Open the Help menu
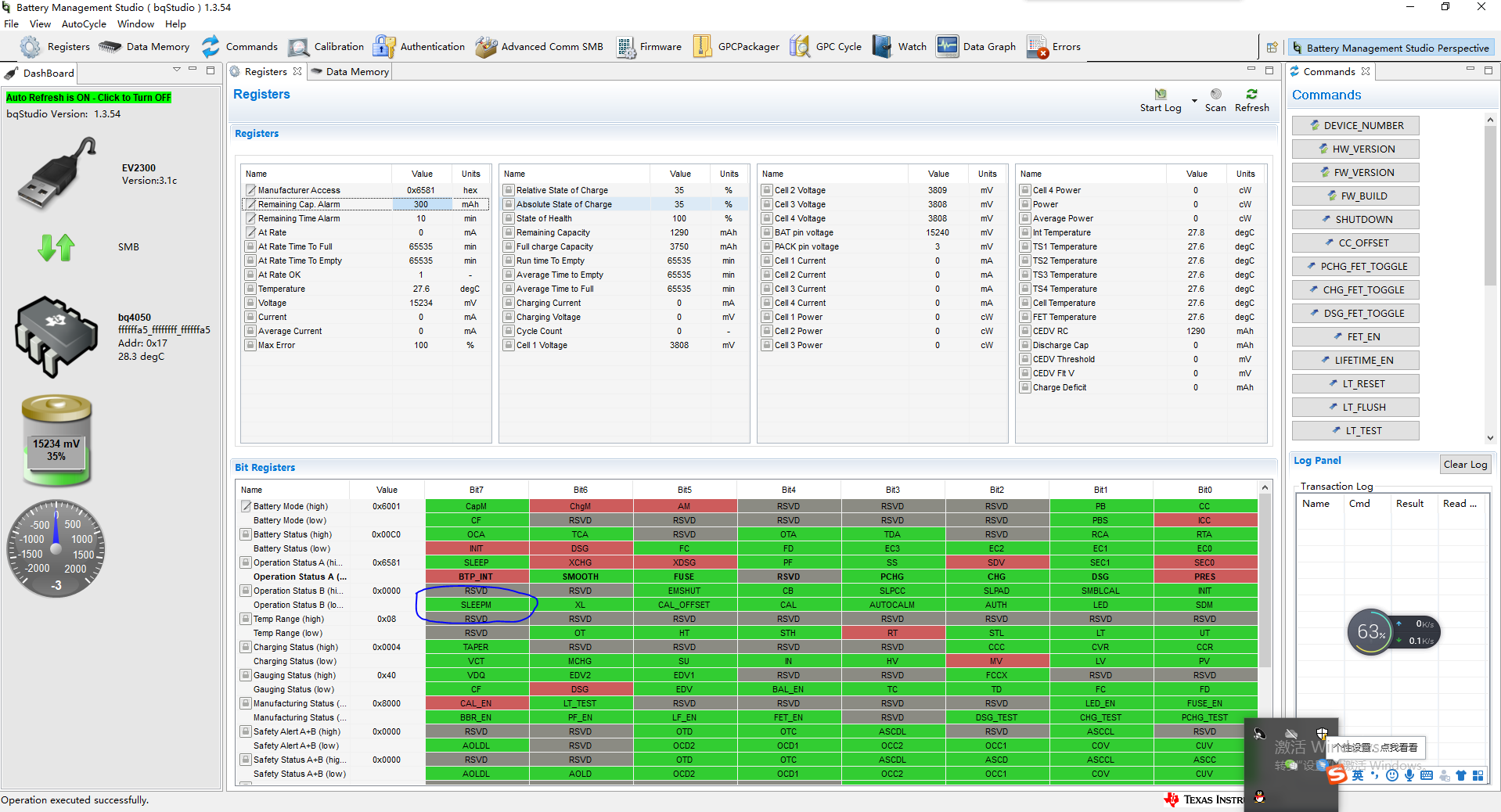The width and height of the screenshot is (1501, 812). pos(175,24)
